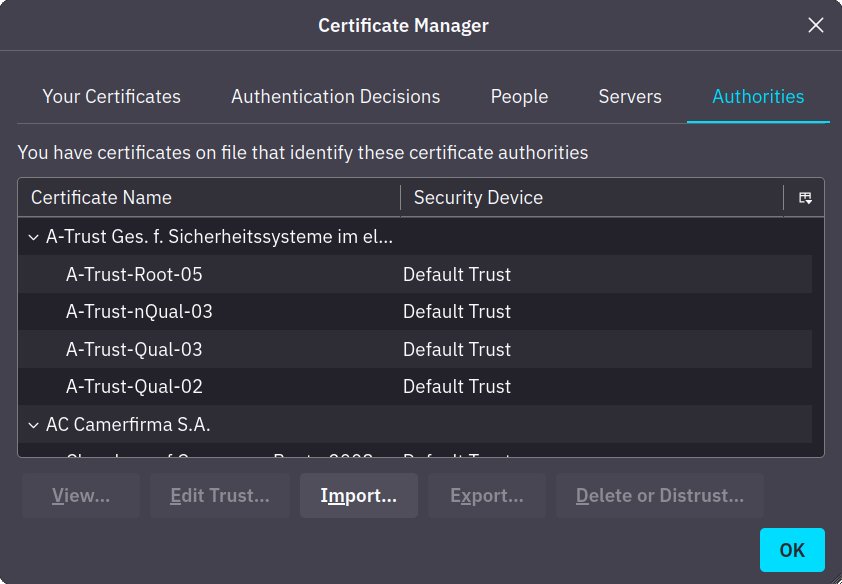The image size is (842, 584).
Task: Close the Certificate Manager dialog
Action: 815,25
